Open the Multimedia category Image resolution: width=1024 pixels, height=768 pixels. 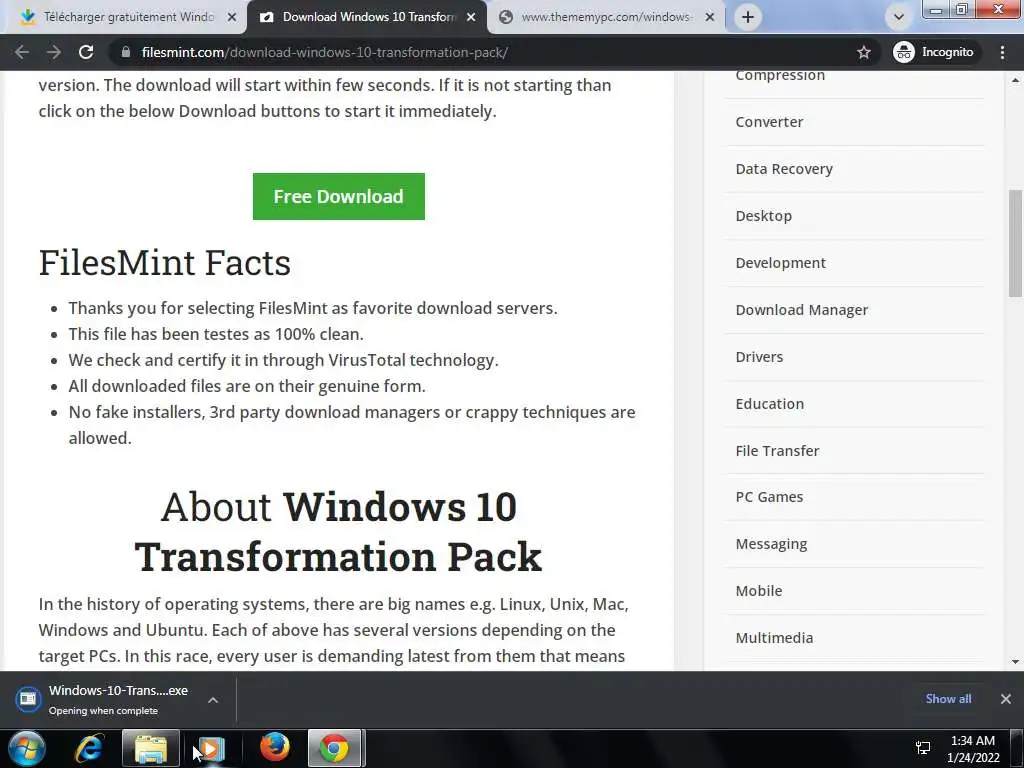(775, 638)
